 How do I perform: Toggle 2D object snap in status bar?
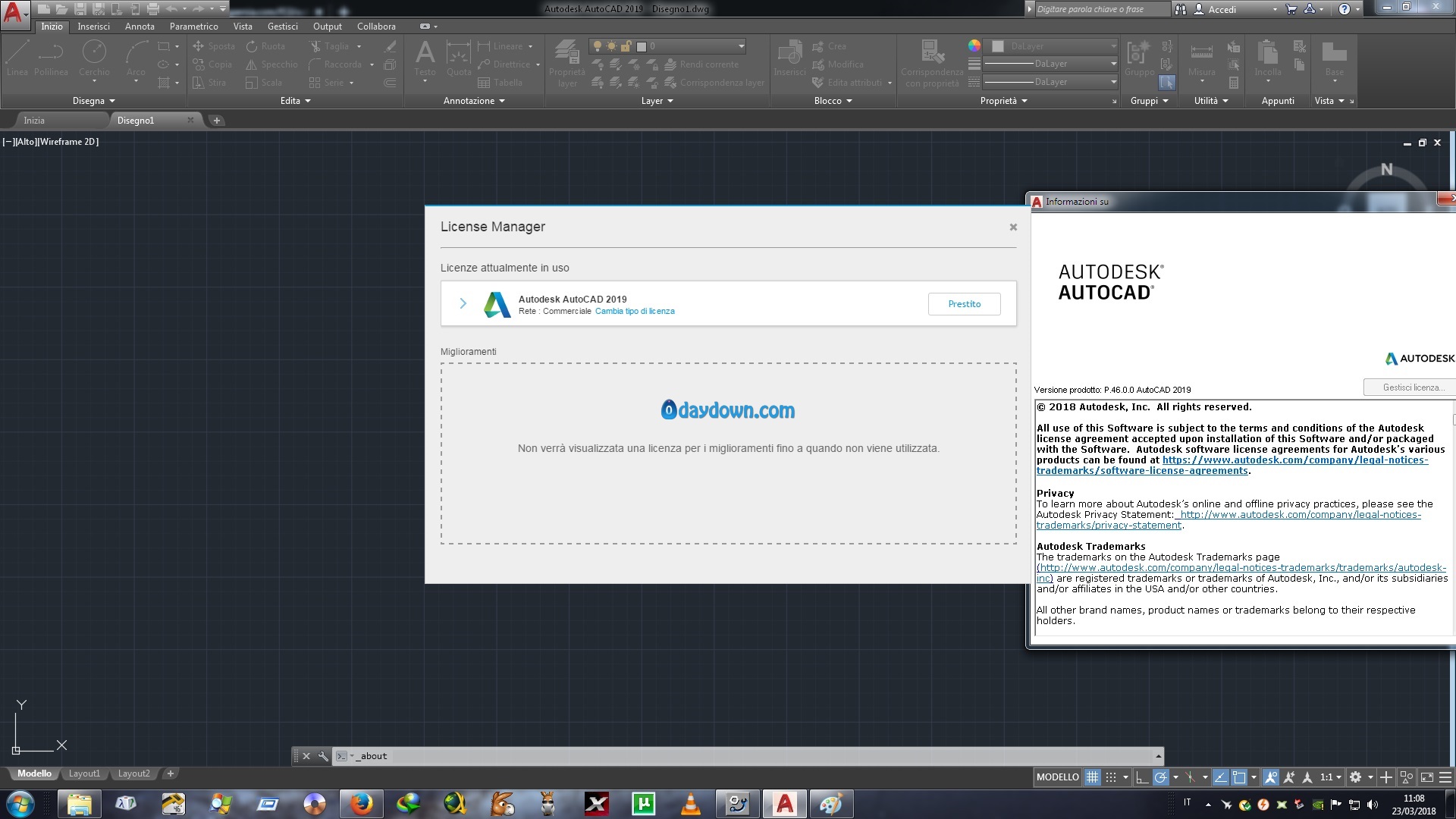pyautogui.click(x=1239, y=777)
